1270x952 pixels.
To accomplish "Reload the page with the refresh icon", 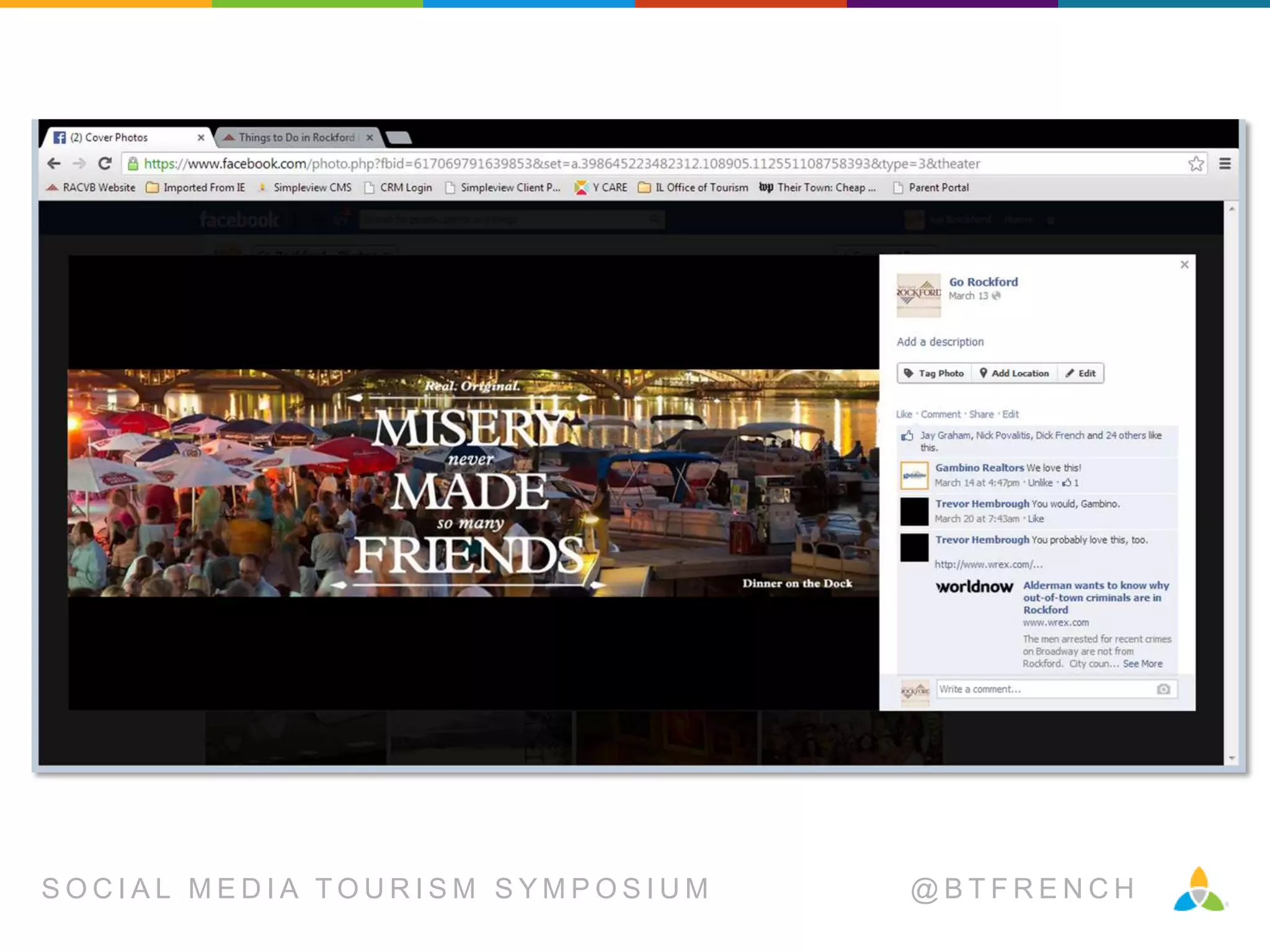I will pyautogui.click(x=105, y=164).
